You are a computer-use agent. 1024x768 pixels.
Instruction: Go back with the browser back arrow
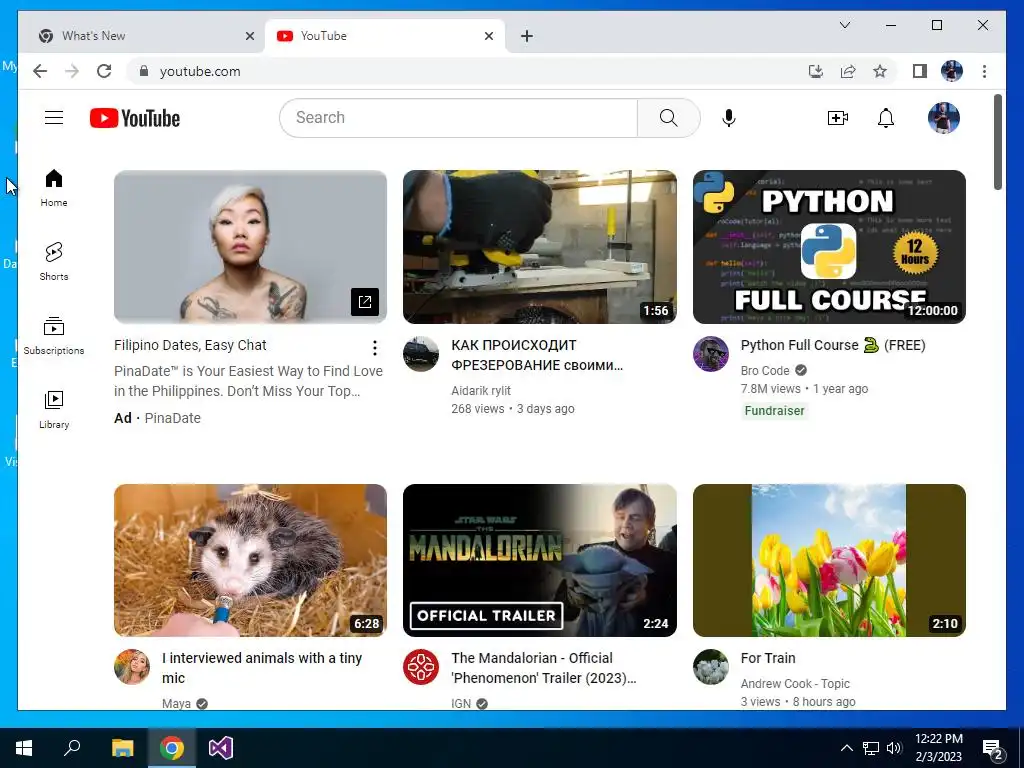point(40,71)
